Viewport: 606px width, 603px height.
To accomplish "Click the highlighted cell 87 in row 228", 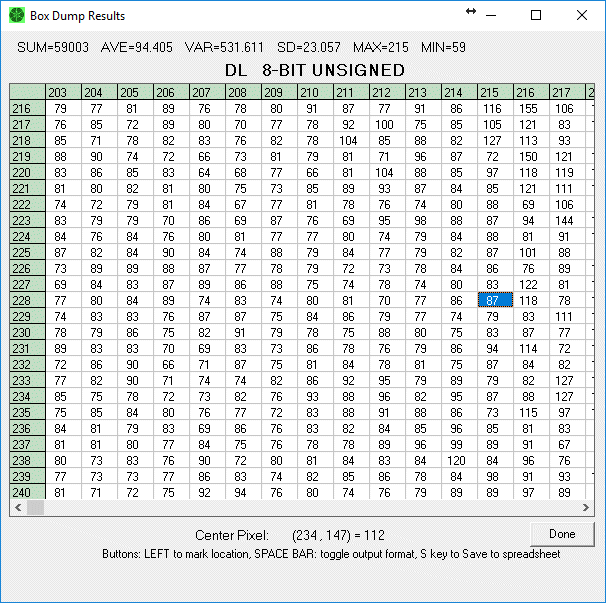I will 491,300.
